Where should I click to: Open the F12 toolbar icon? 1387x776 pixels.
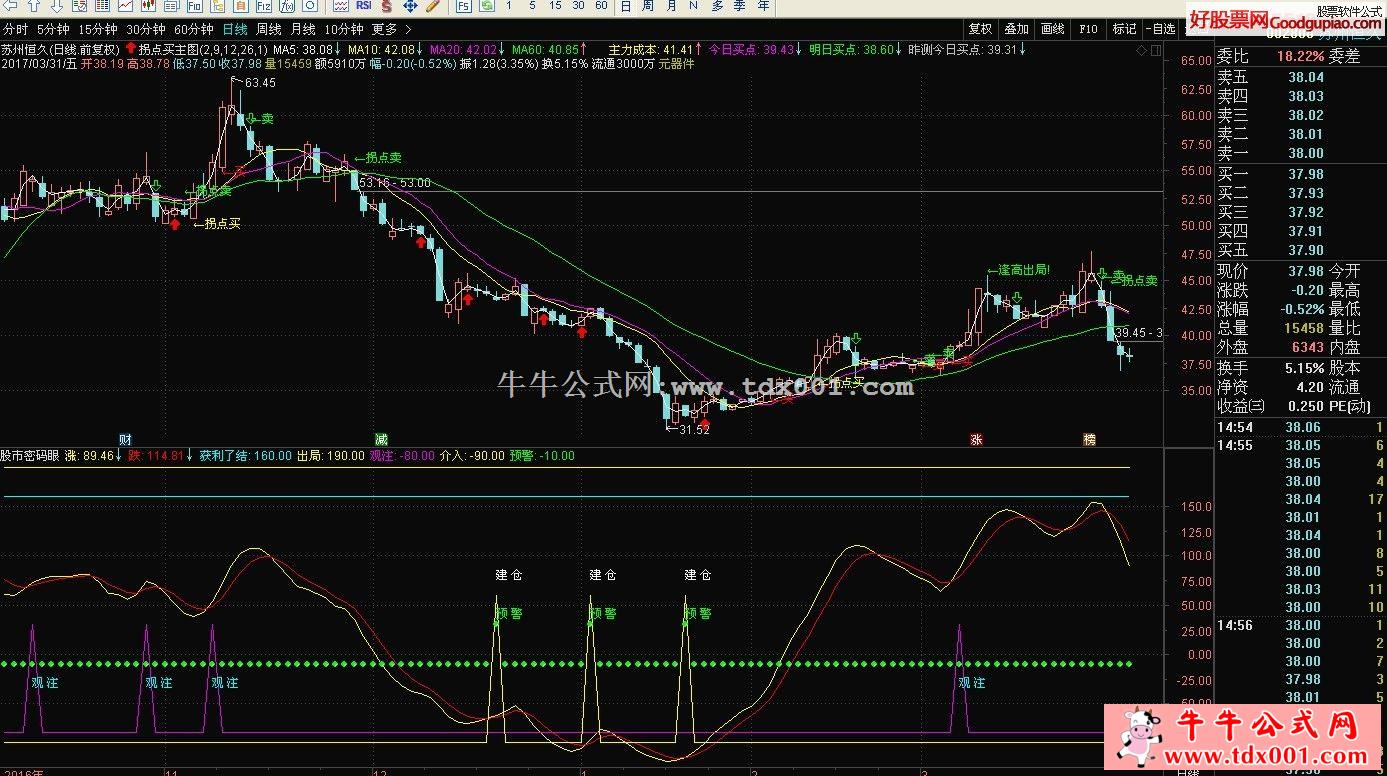click(x=264, y=6)
